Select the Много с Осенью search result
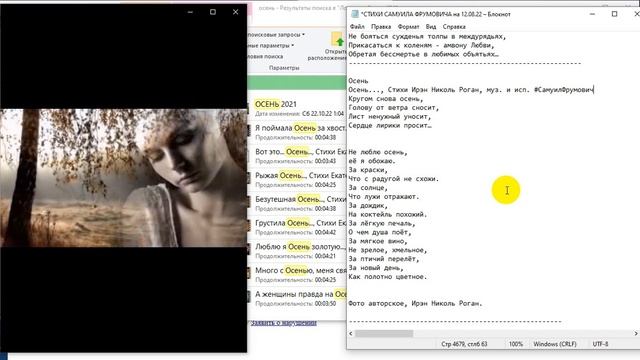 (297, 274)
